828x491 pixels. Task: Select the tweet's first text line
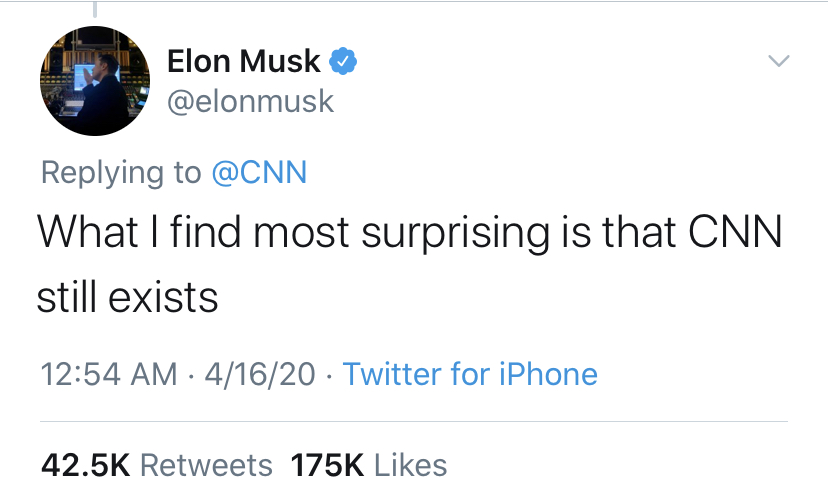(408, 233)
